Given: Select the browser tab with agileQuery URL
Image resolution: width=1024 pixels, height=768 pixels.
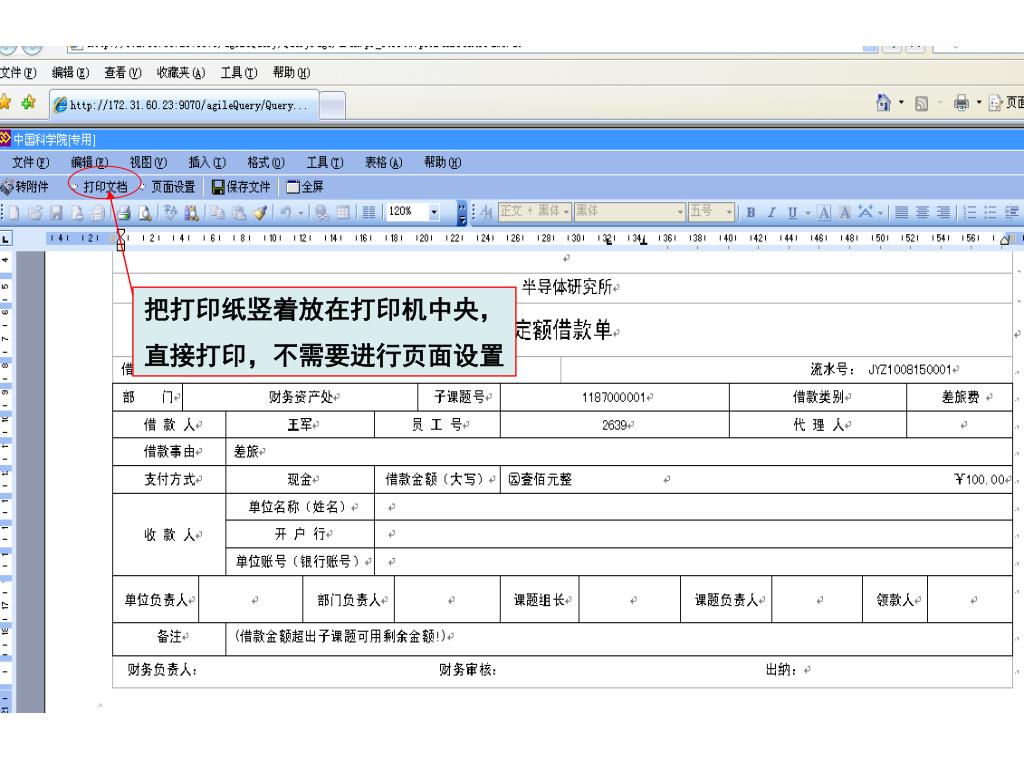Looking at the screenshot, I should tap(184, 104).
